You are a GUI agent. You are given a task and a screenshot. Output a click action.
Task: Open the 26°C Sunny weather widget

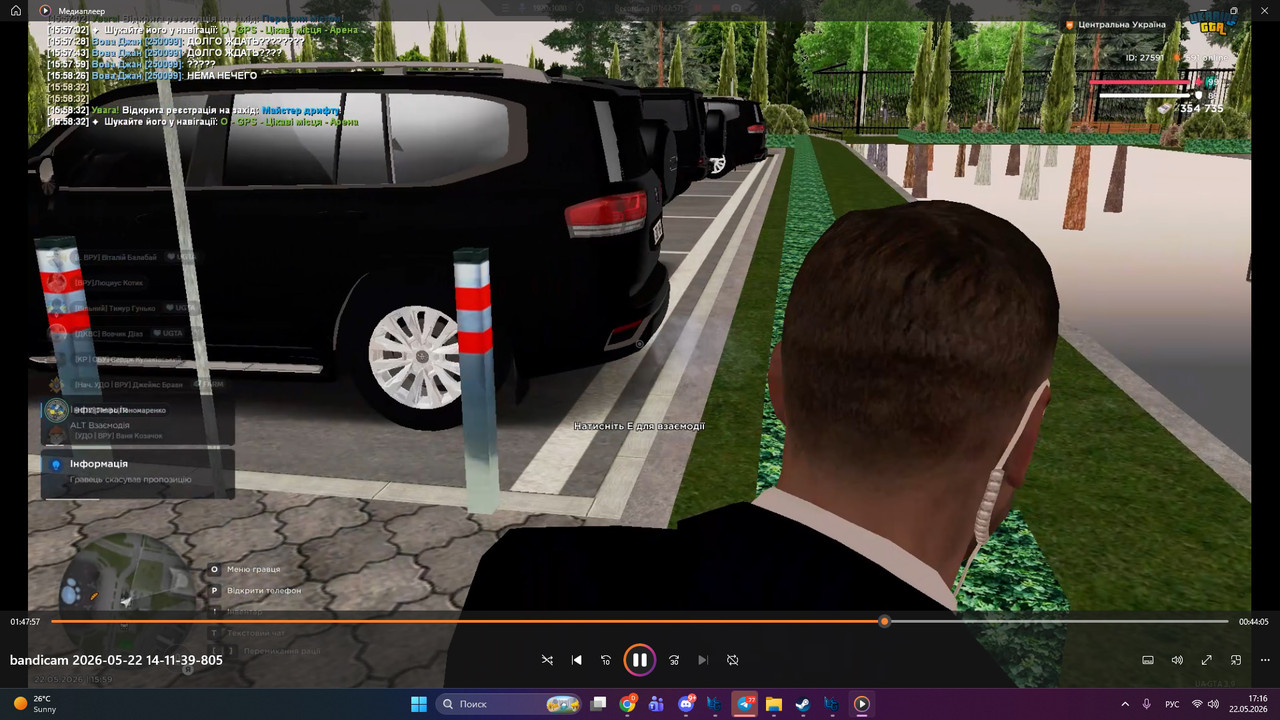click(x=34, y=704)
